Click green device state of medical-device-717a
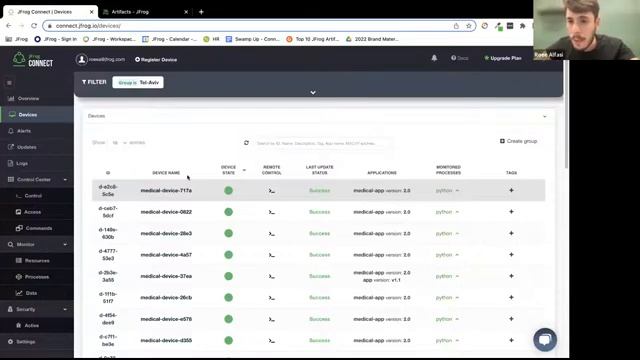The image size is (640, 360). coord(229,191)
